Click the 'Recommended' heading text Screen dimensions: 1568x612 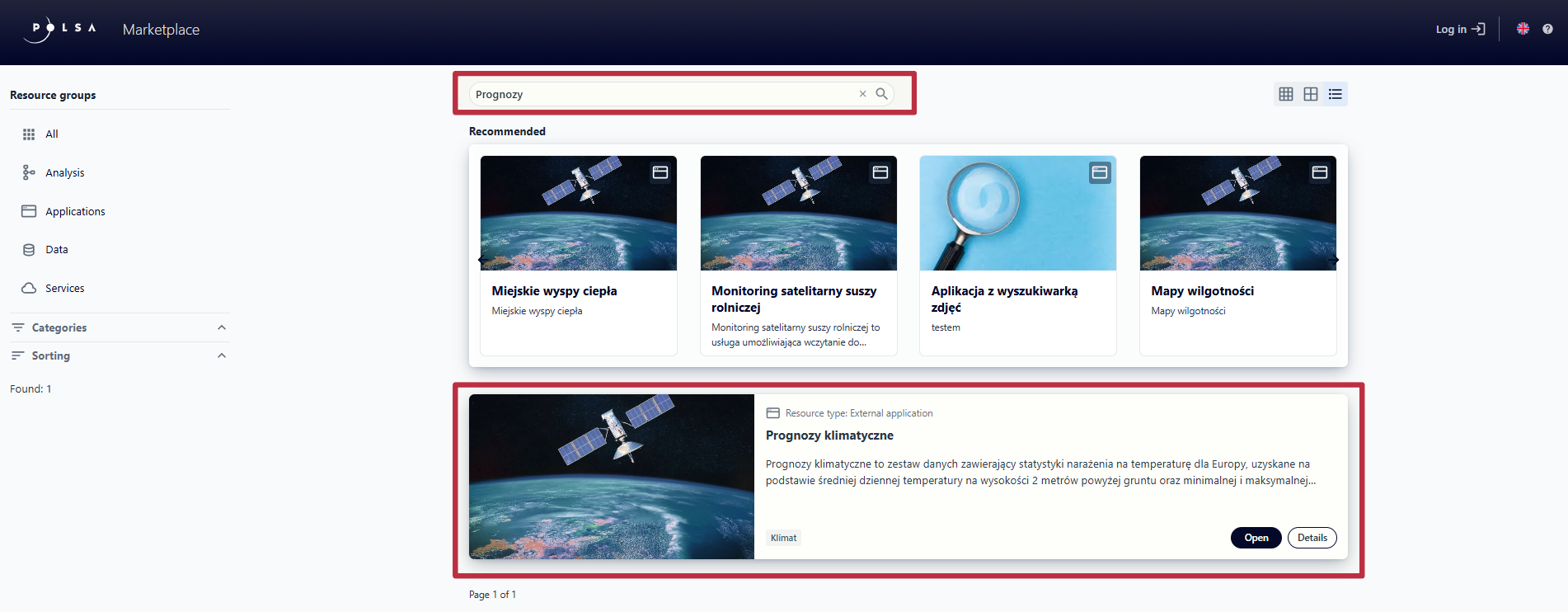507,131
